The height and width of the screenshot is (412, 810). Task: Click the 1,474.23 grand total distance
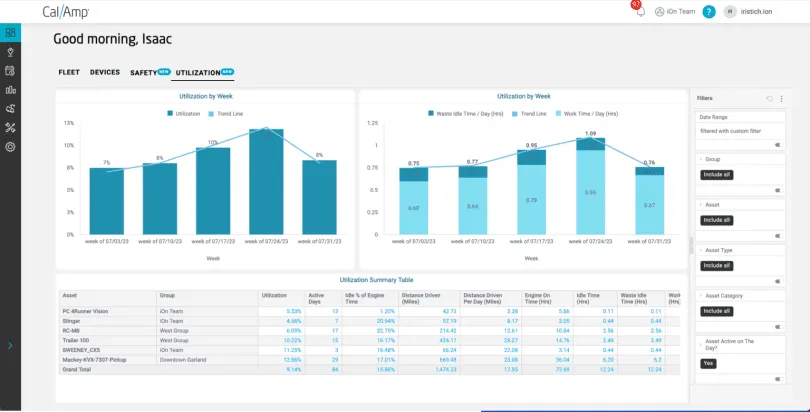(x=445, y=370)
